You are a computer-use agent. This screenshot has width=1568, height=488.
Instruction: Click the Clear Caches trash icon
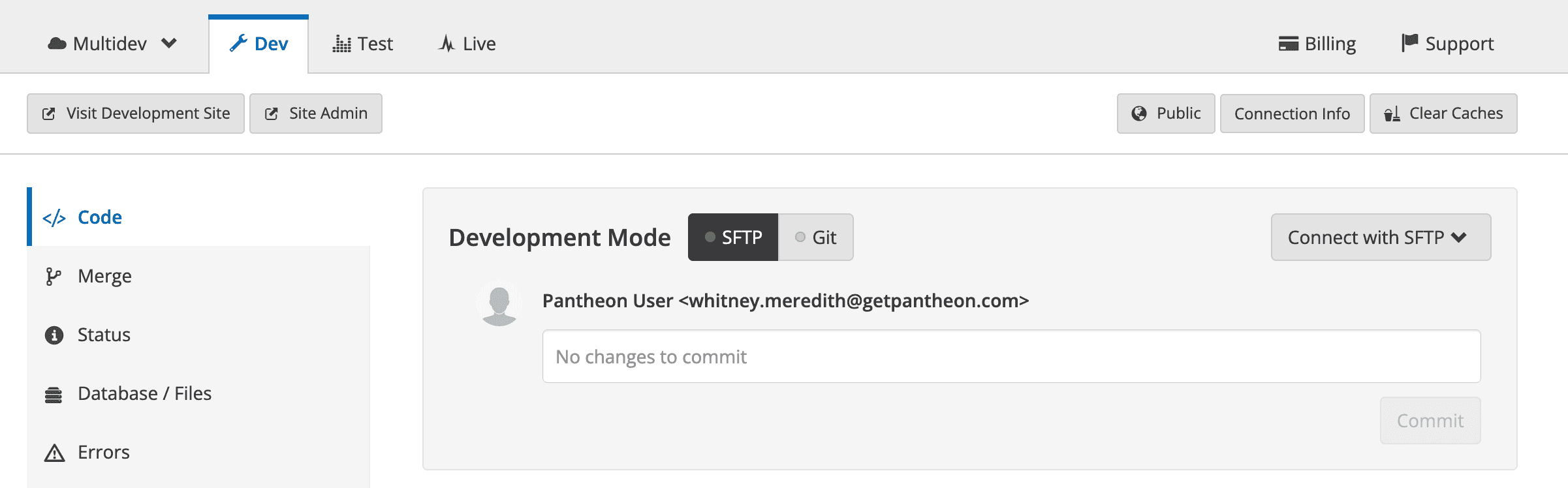[x=1392, y=113]
